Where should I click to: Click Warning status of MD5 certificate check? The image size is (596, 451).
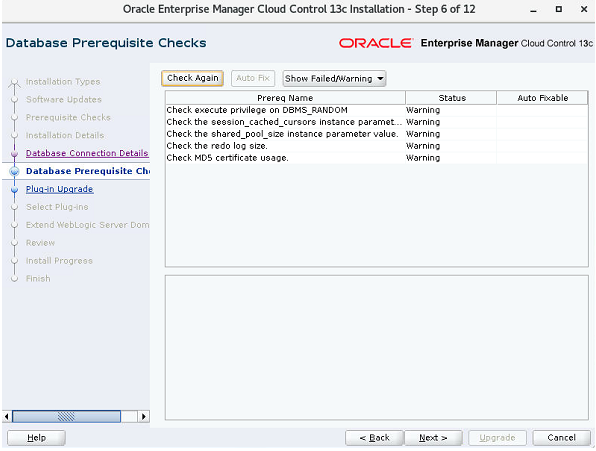point(423,158)
